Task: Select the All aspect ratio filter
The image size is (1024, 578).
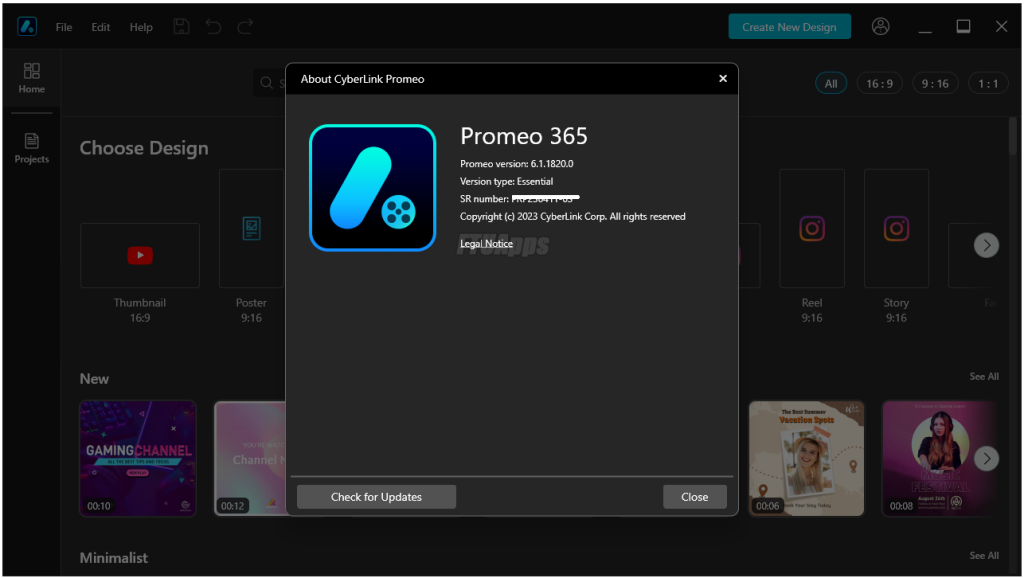Action: (831, 84)
